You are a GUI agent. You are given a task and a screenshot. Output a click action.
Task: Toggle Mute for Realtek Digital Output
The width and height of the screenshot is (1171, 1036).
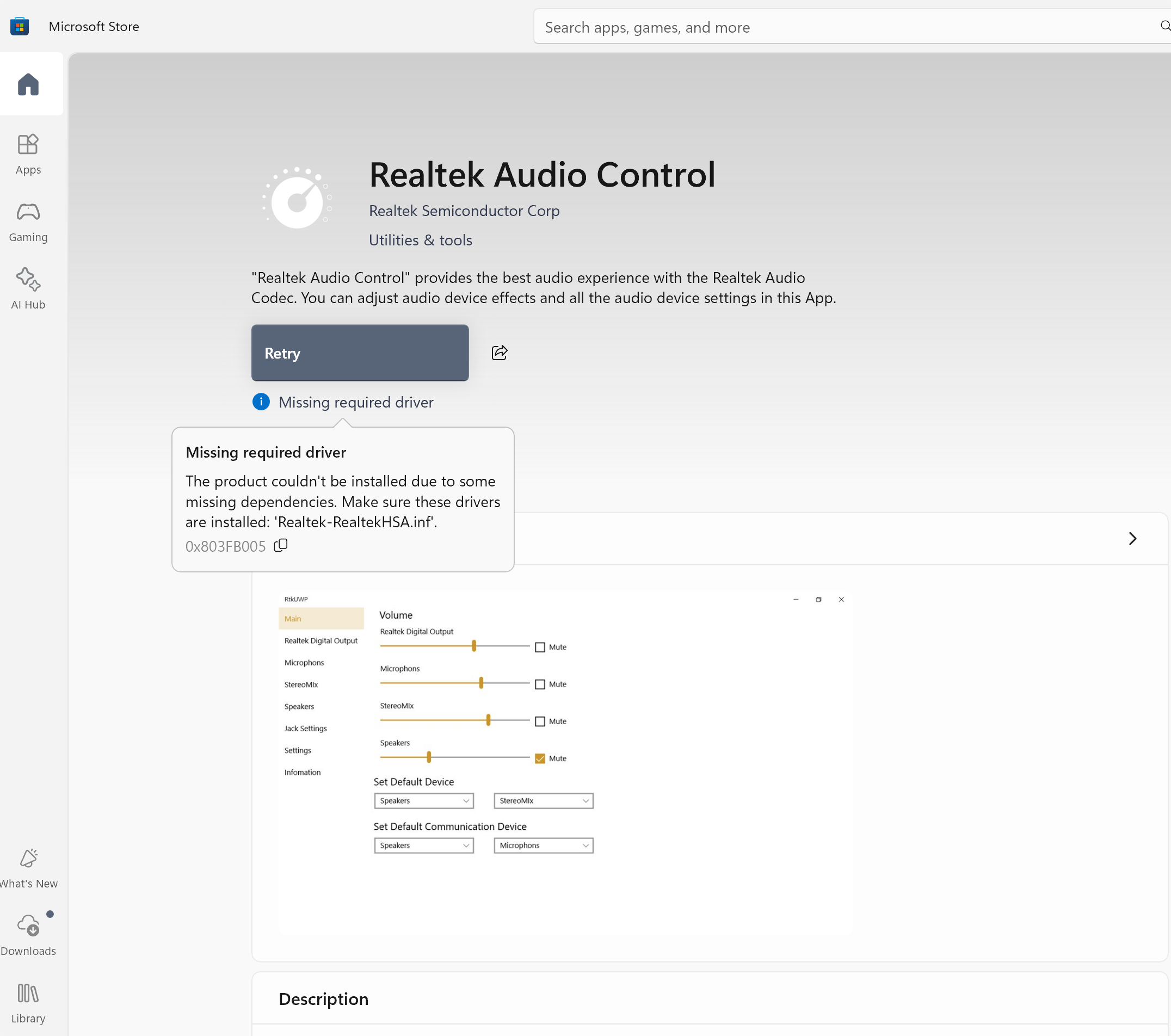[540, 647]
